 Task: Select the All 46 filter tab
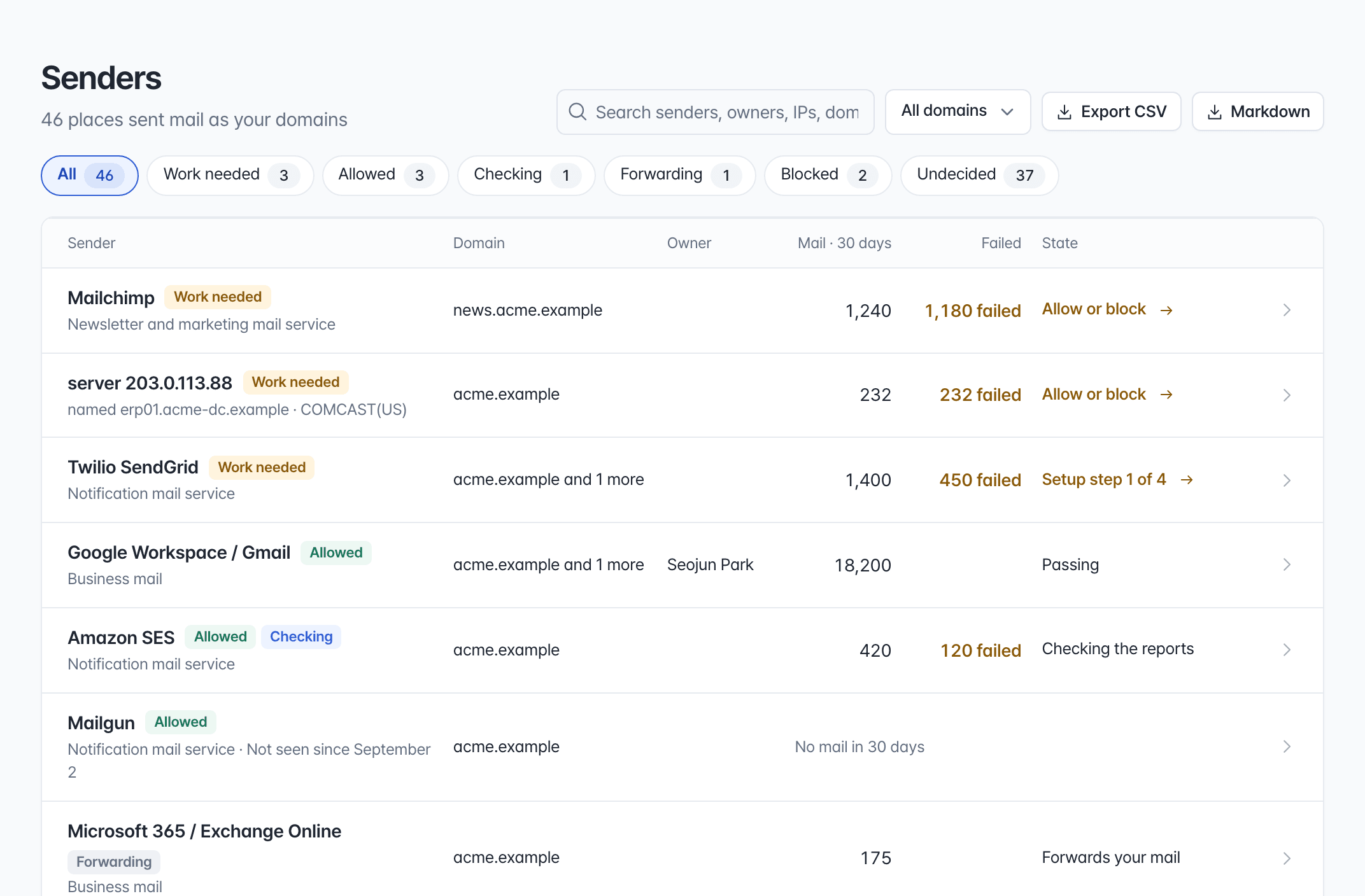[x=90, y=175]
